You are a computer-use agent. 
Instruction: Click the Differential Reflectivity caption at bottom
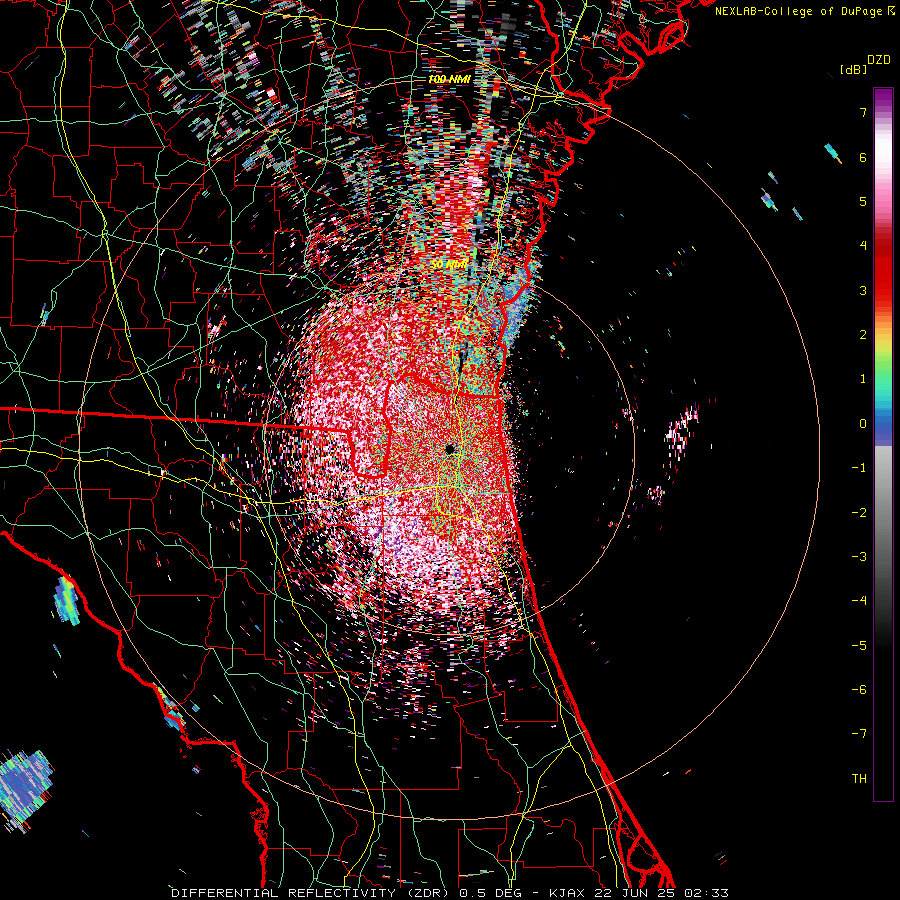pyautogui.click(x=450, y=893)
